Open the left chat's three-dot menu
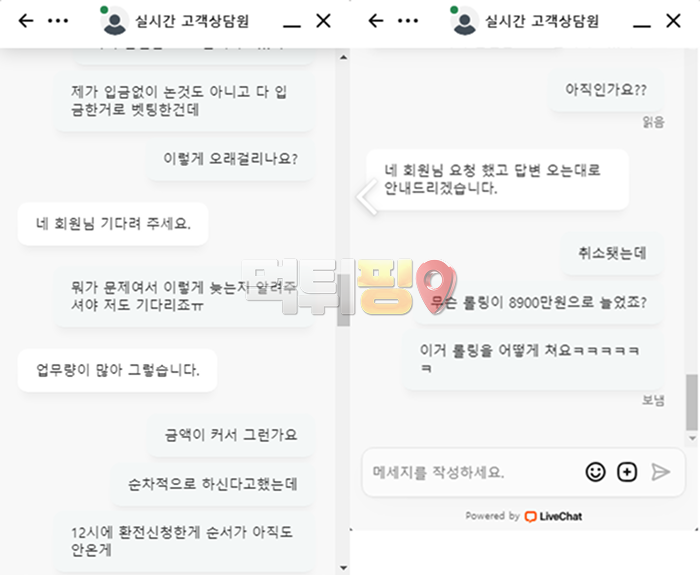700x575 pixels. click(x=58, y=21)
